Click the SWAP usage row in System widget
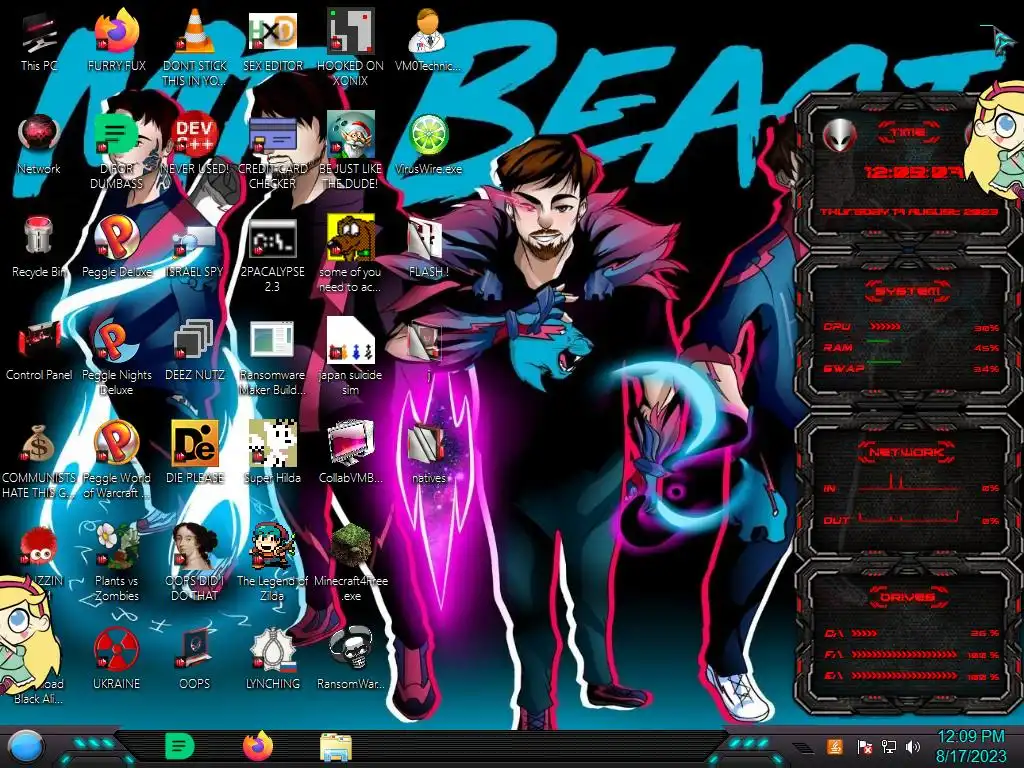This screenshot has height=768, width=1024. point(911,368)
